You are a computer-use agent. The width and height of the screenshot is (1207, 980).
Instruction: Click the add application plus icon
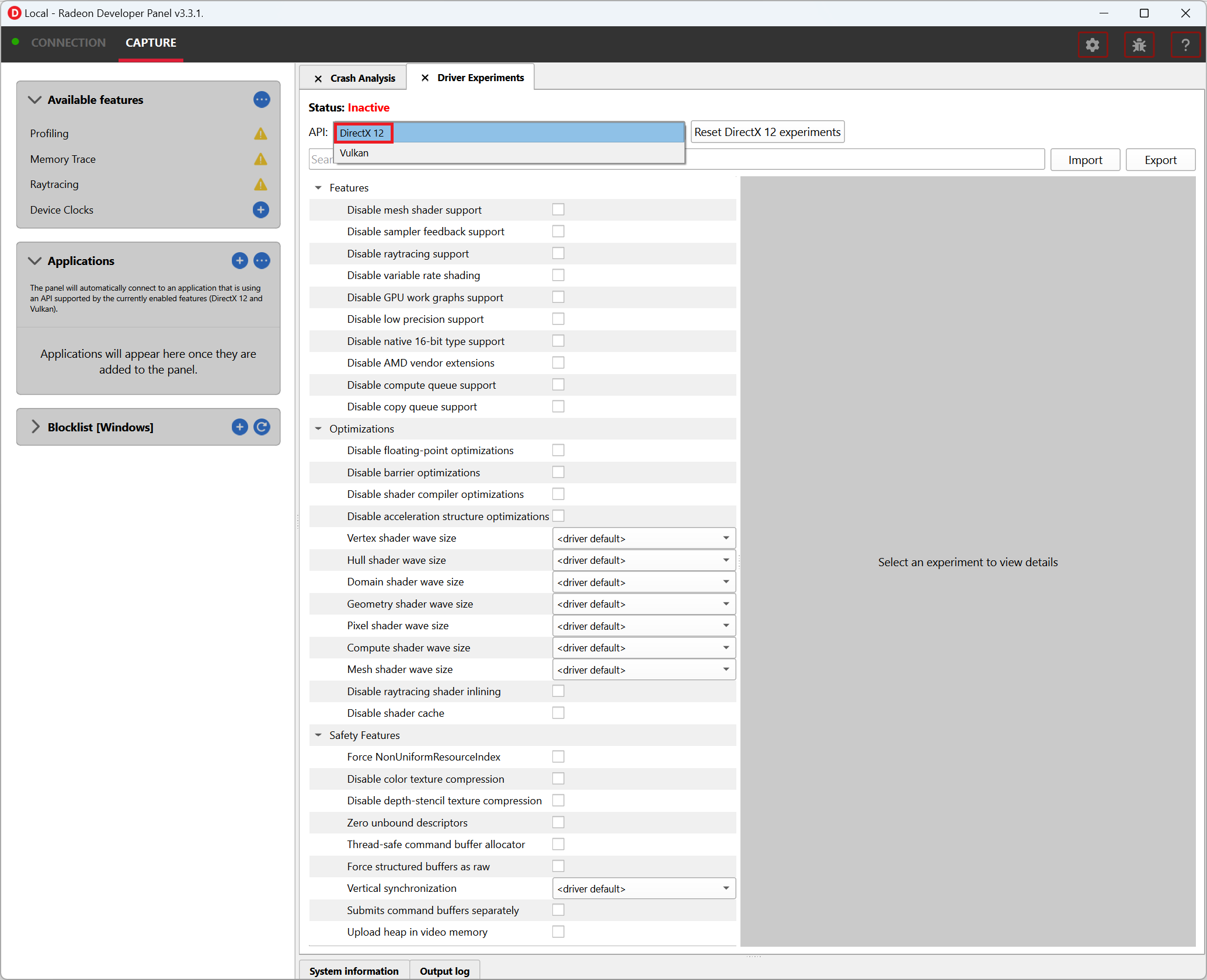pos(239,261)
